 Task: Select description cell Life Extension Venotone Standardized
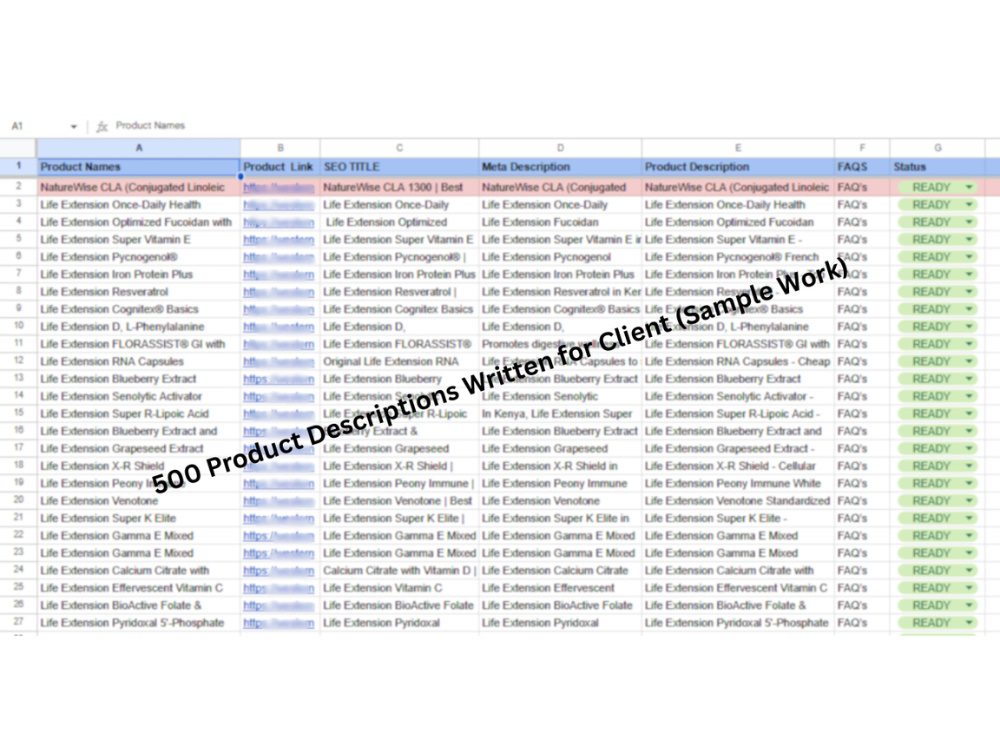click(x=738, y=501)
